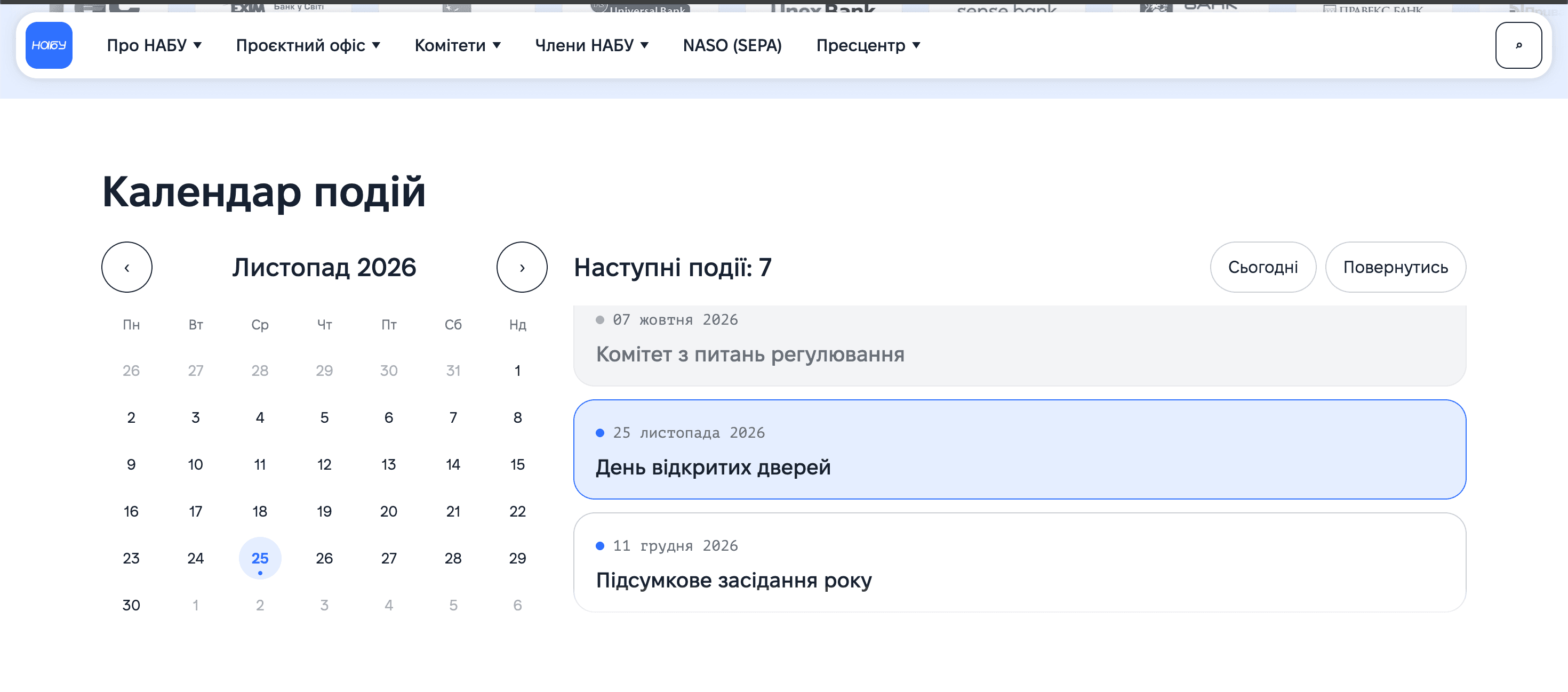Image resolution: width=1568 pixels, height=692 pixels.
Task: Select calendar day 21
Action: coord(453,511)
